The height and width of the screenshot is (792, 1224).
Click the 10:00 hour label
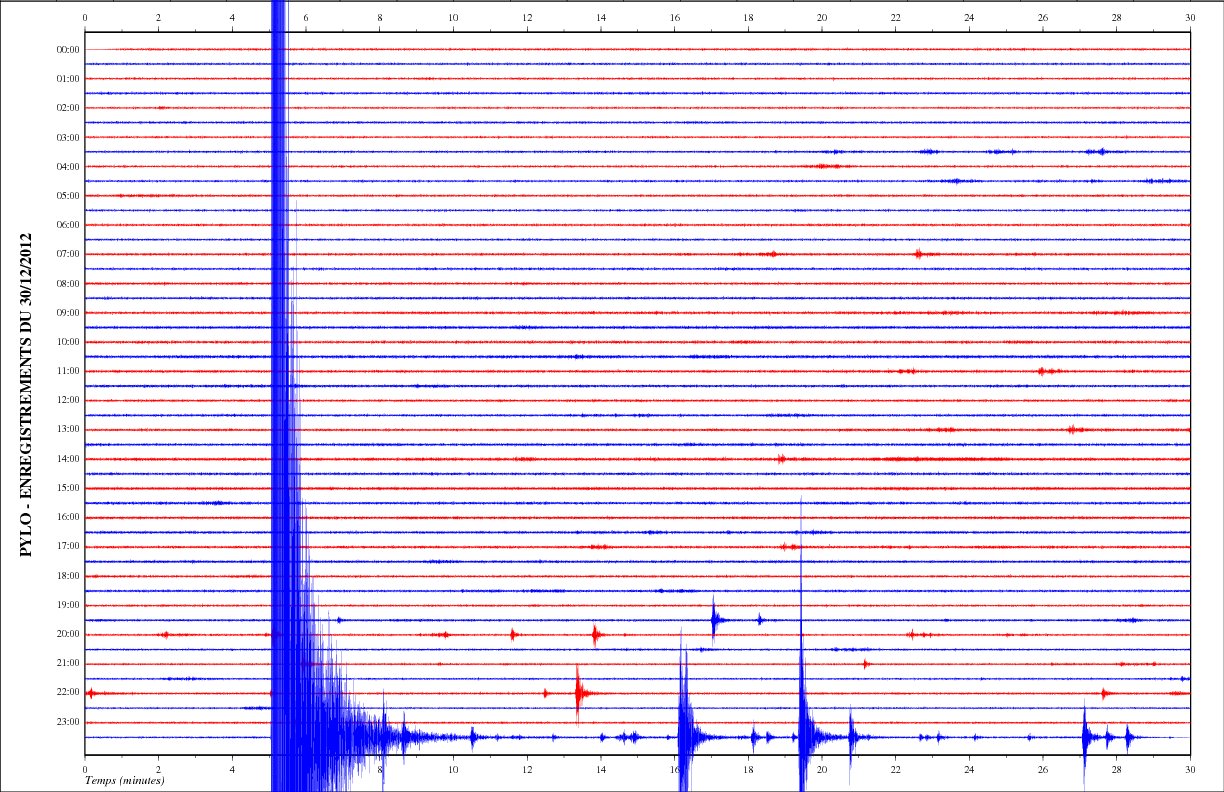(68, 342)
